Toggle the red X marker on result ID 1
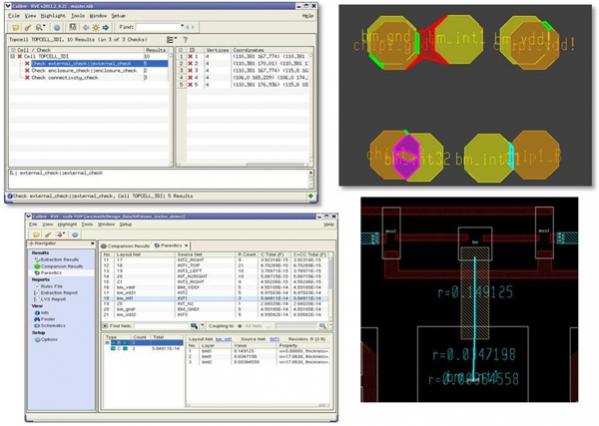The image size is (599, 426). (190, 57)
